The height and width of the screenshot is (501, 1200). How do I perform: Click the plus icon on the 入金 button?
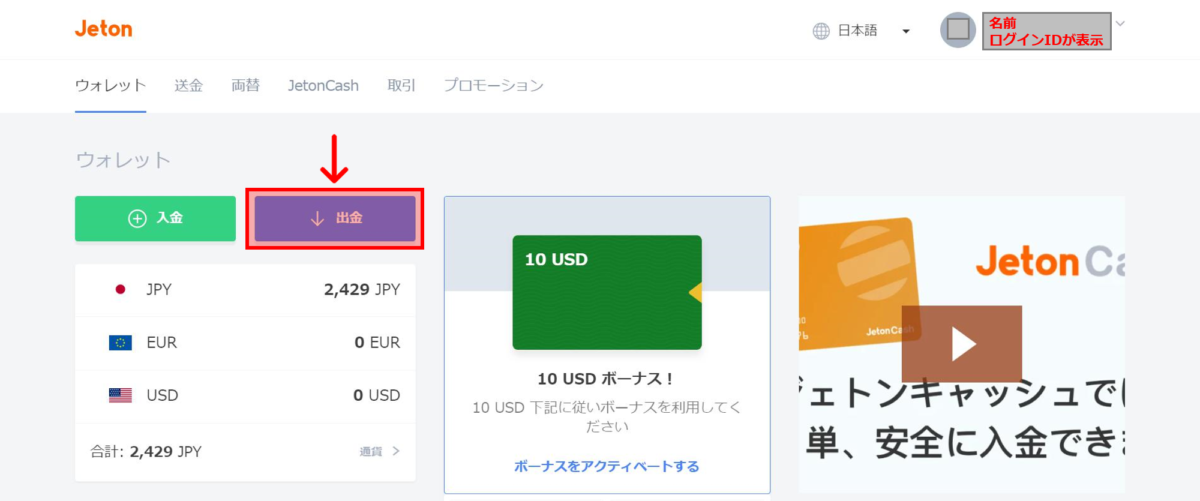tap(138, 218)
